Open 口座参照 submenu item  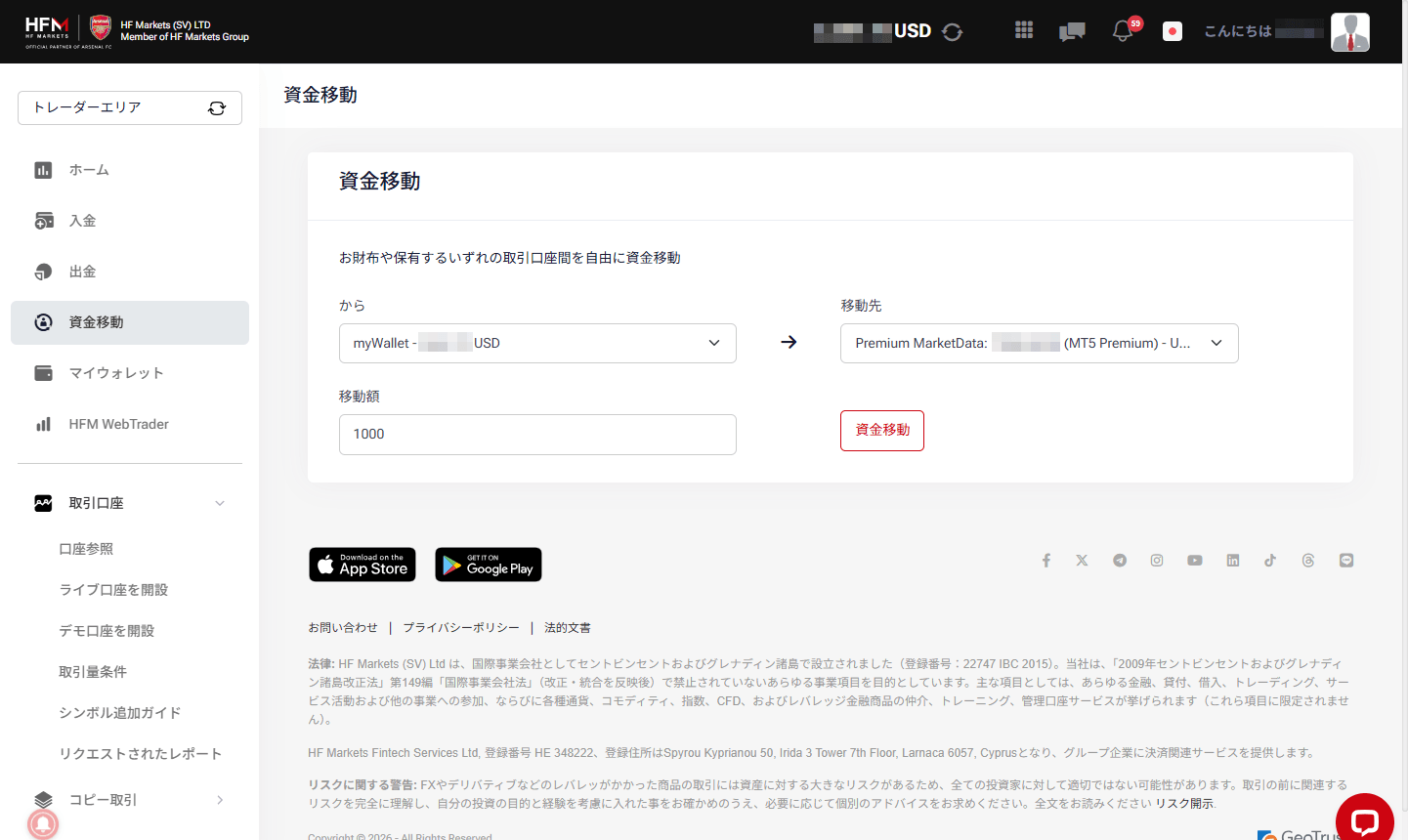(x=86, y=549)
